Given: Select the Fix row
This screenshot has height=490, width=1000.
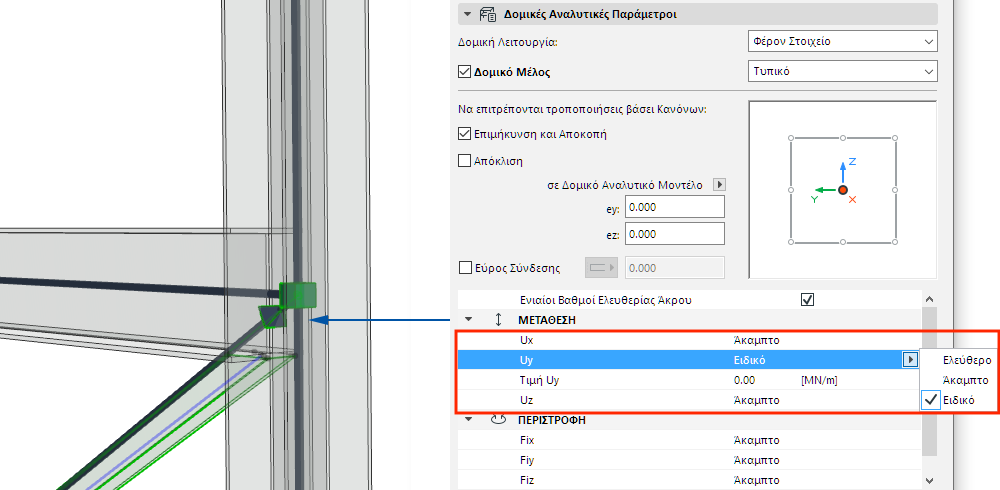Looking at the screenshot, I should [689, 440].
